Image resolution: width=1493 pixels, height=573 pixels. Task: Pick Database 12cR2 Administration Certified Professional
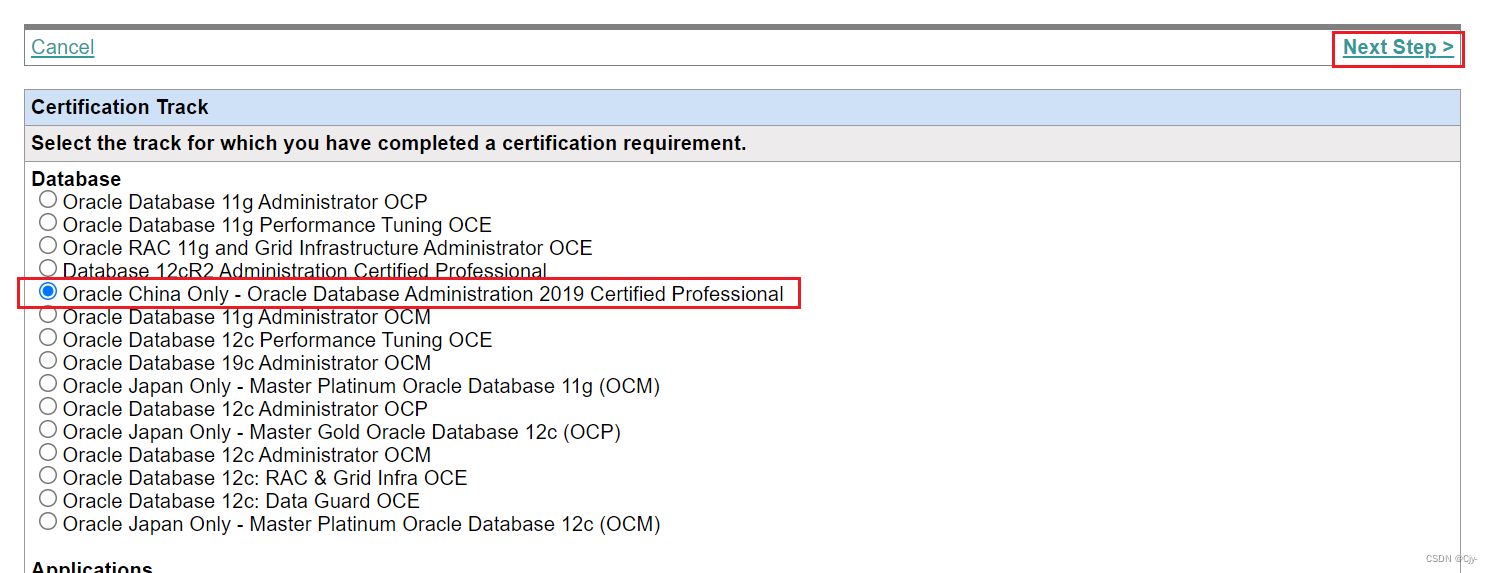(48, 268)
